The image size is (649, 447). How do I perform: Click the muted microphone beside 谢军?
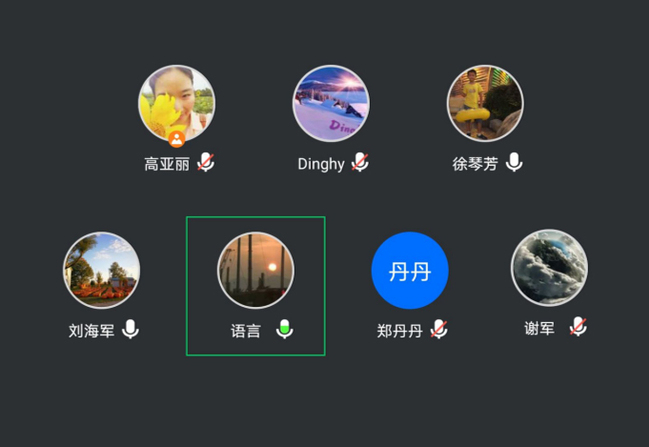coord(578,327)
